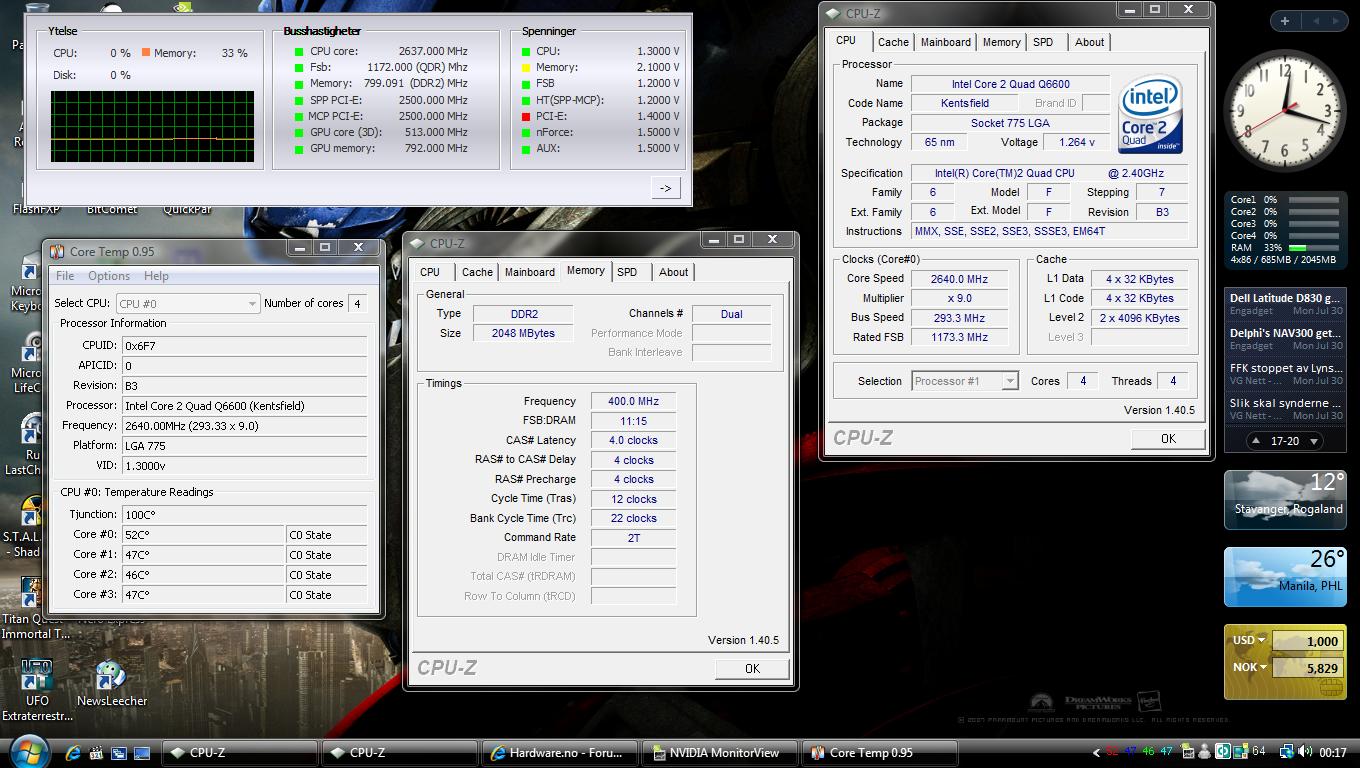Open Mainboard tab in processor CPU-Z window

pyautogui.click(x=945, y=42)
